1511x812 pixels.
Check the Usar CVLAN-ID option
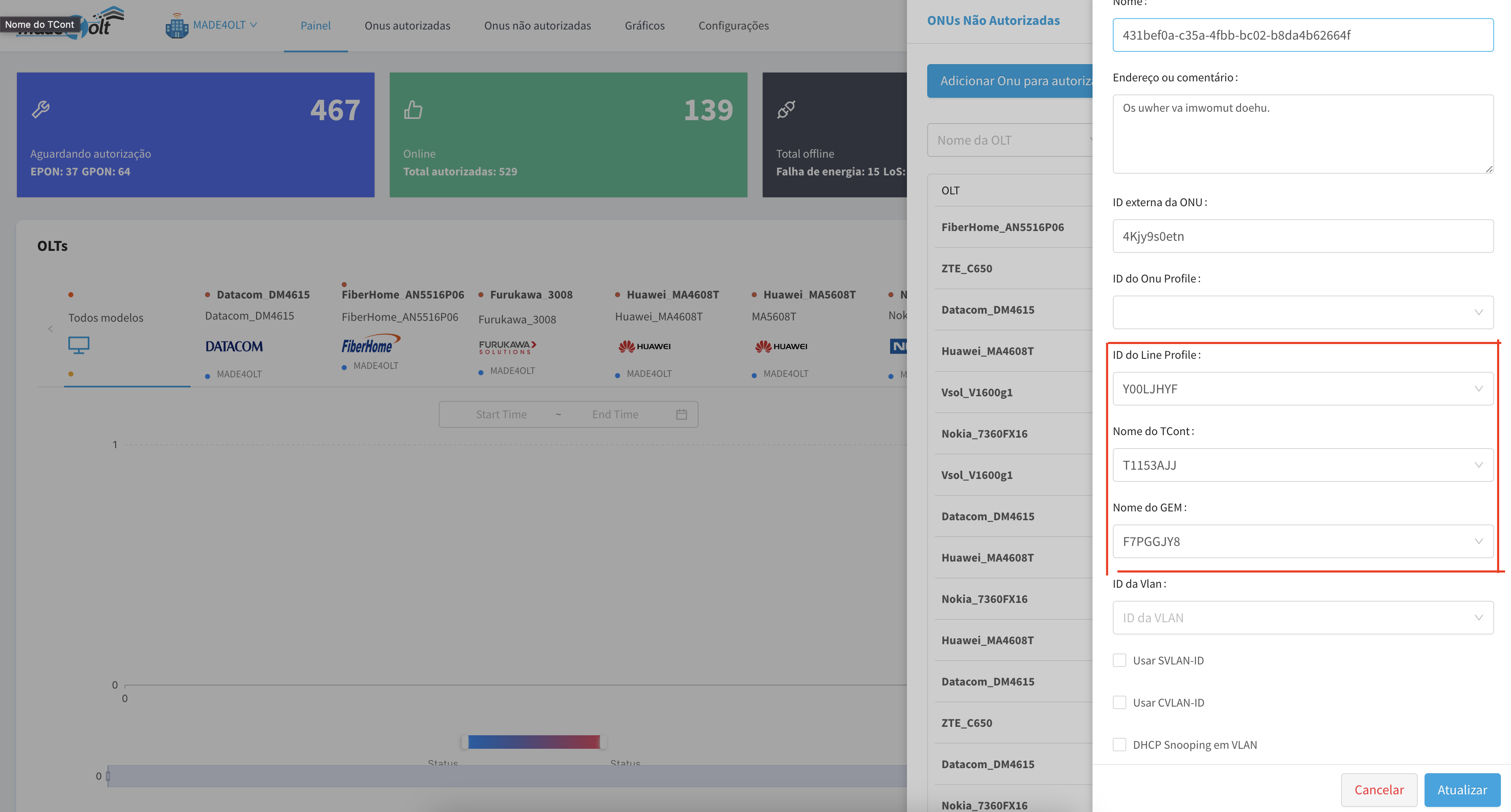point(1119,702)
